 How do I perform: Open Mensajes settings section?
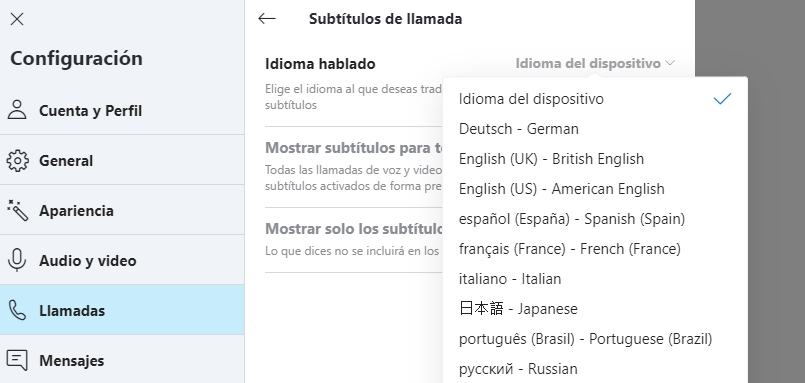pos(122,359)
